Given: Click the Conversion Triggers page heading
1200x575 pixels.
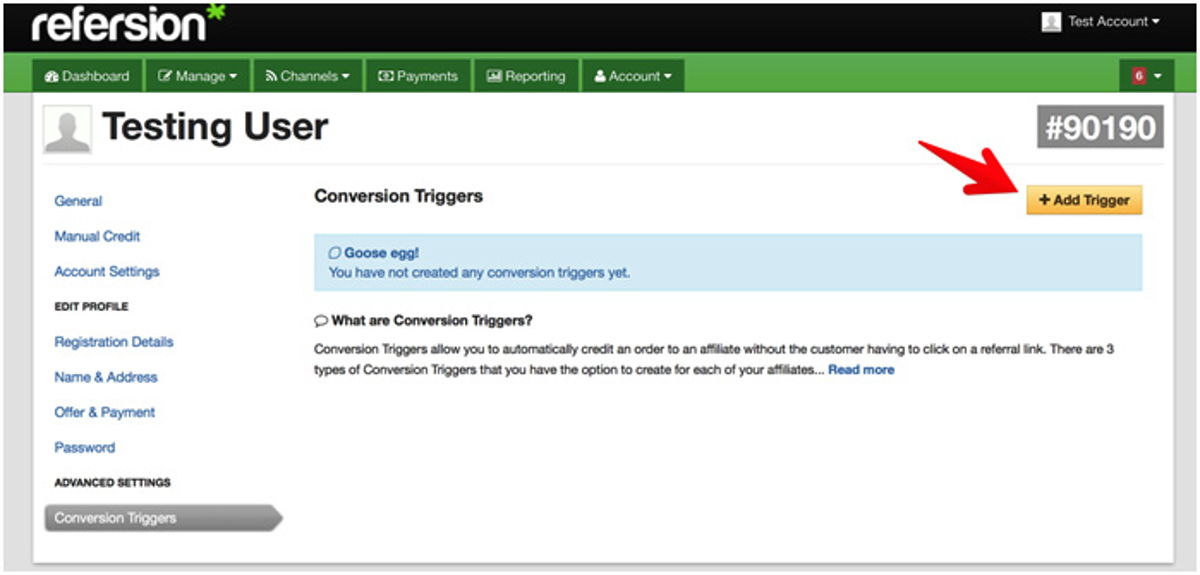Looking at the screenshot, I should coord(398,196).
